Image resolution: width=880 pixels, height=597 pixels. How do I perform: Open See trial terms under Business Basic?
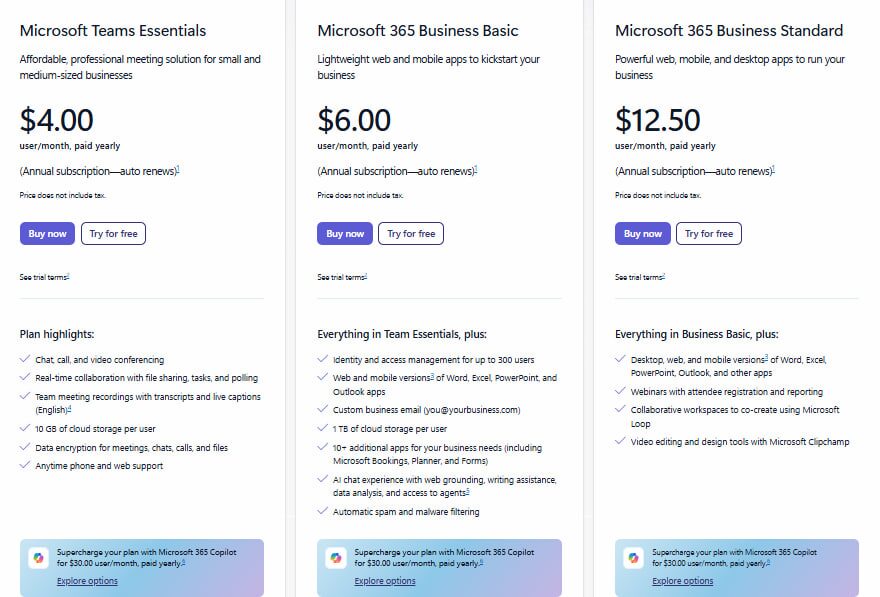[x=342, y=277]
